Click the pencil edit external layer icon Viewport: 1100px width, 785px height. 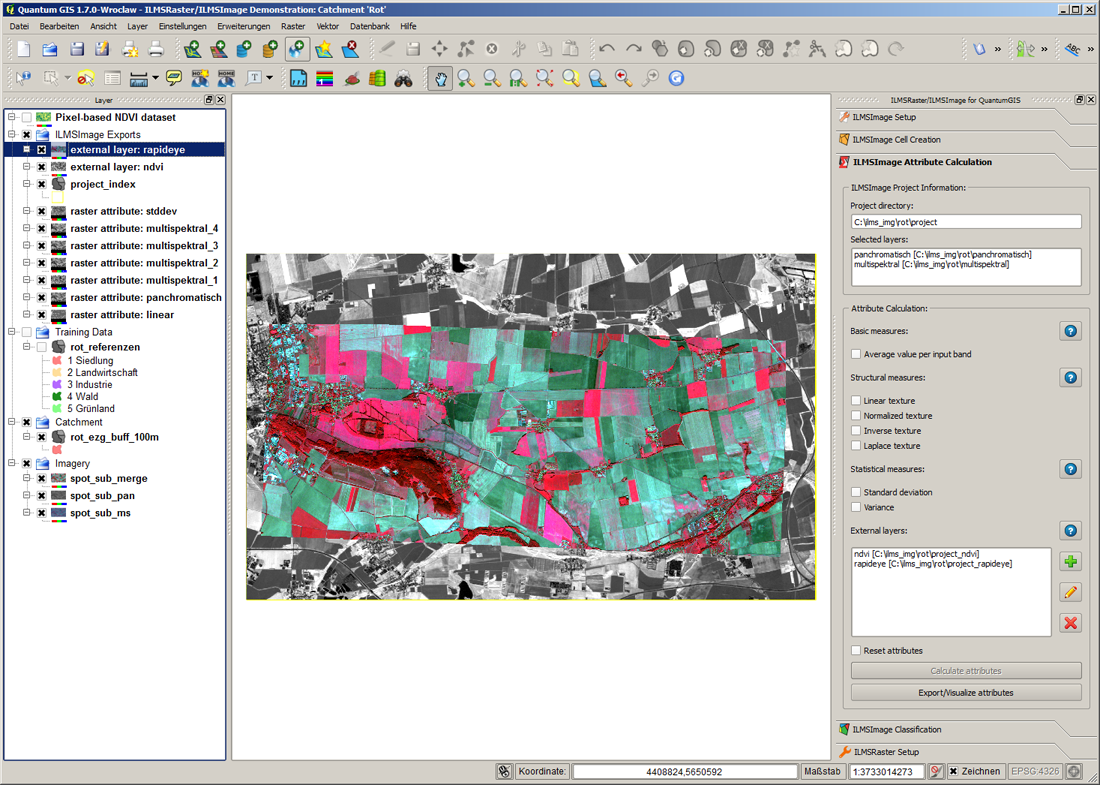coord(1070,592)
